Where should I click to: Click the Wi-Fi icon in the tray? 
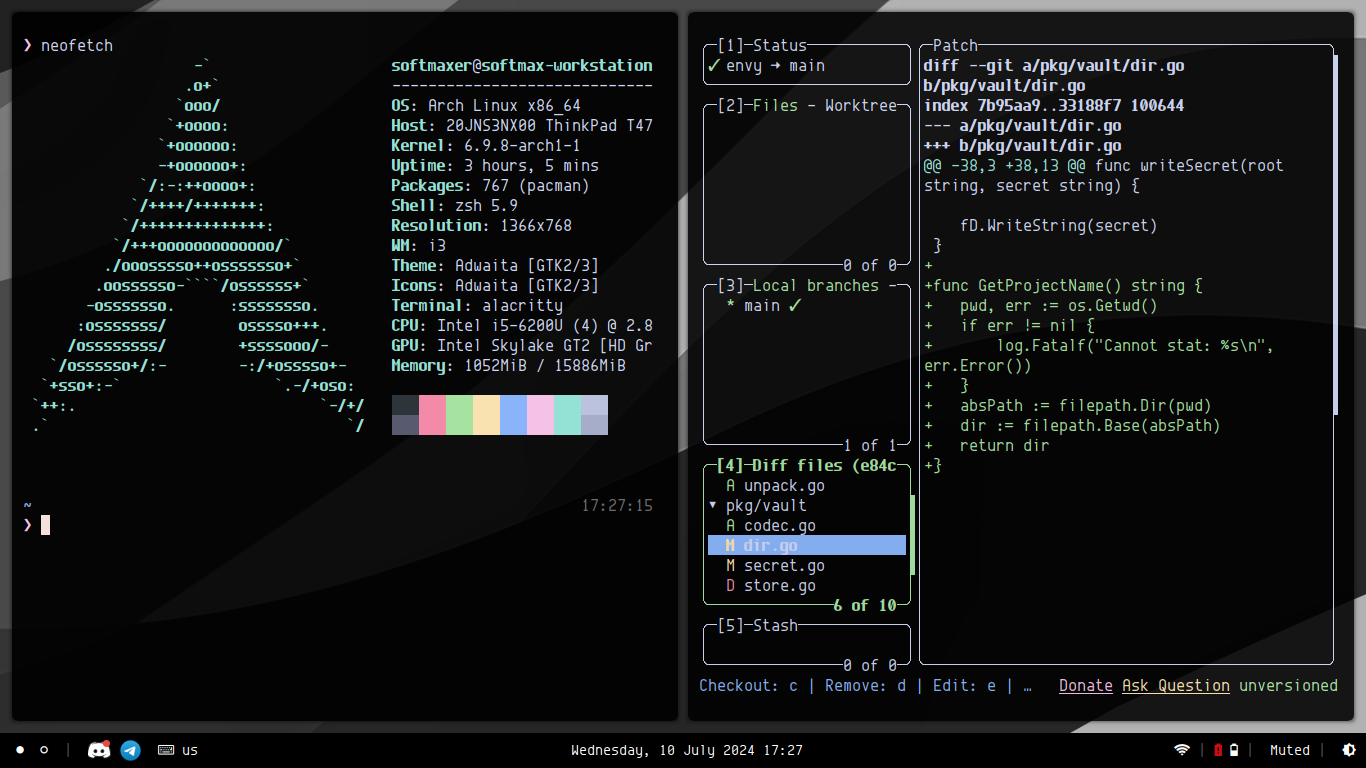point(1182,750)
